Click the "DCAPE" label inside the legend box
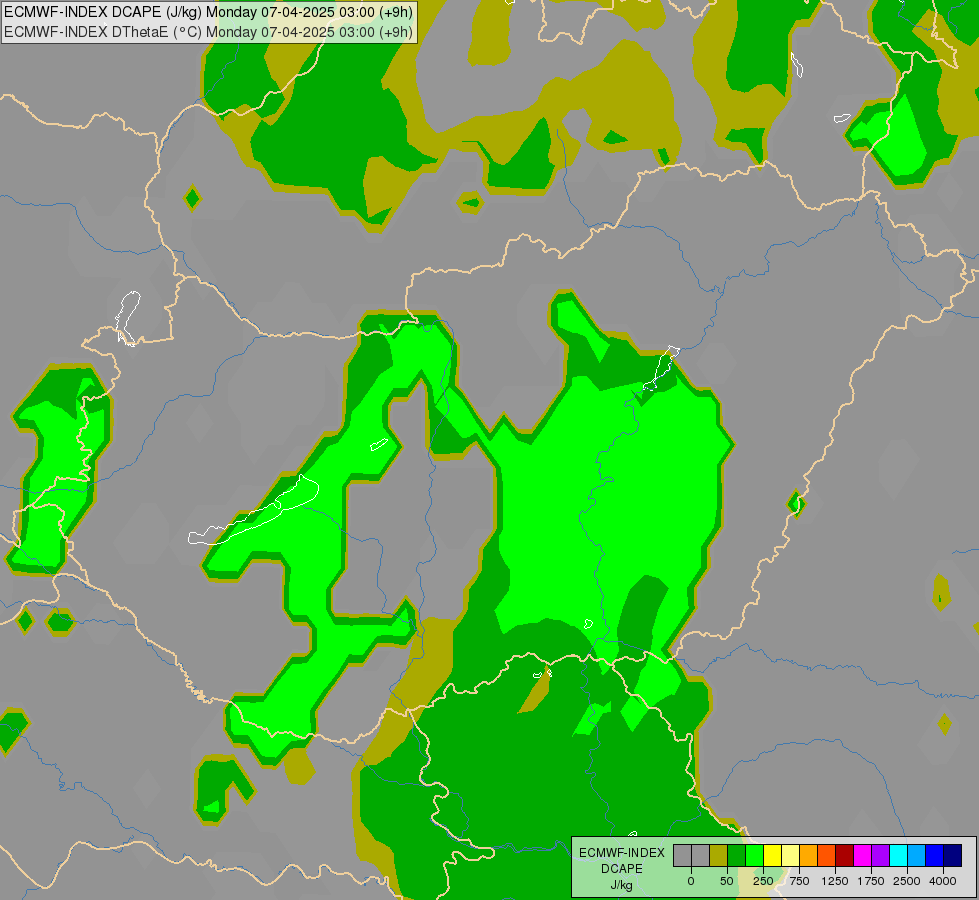 (x=622, y=869)
